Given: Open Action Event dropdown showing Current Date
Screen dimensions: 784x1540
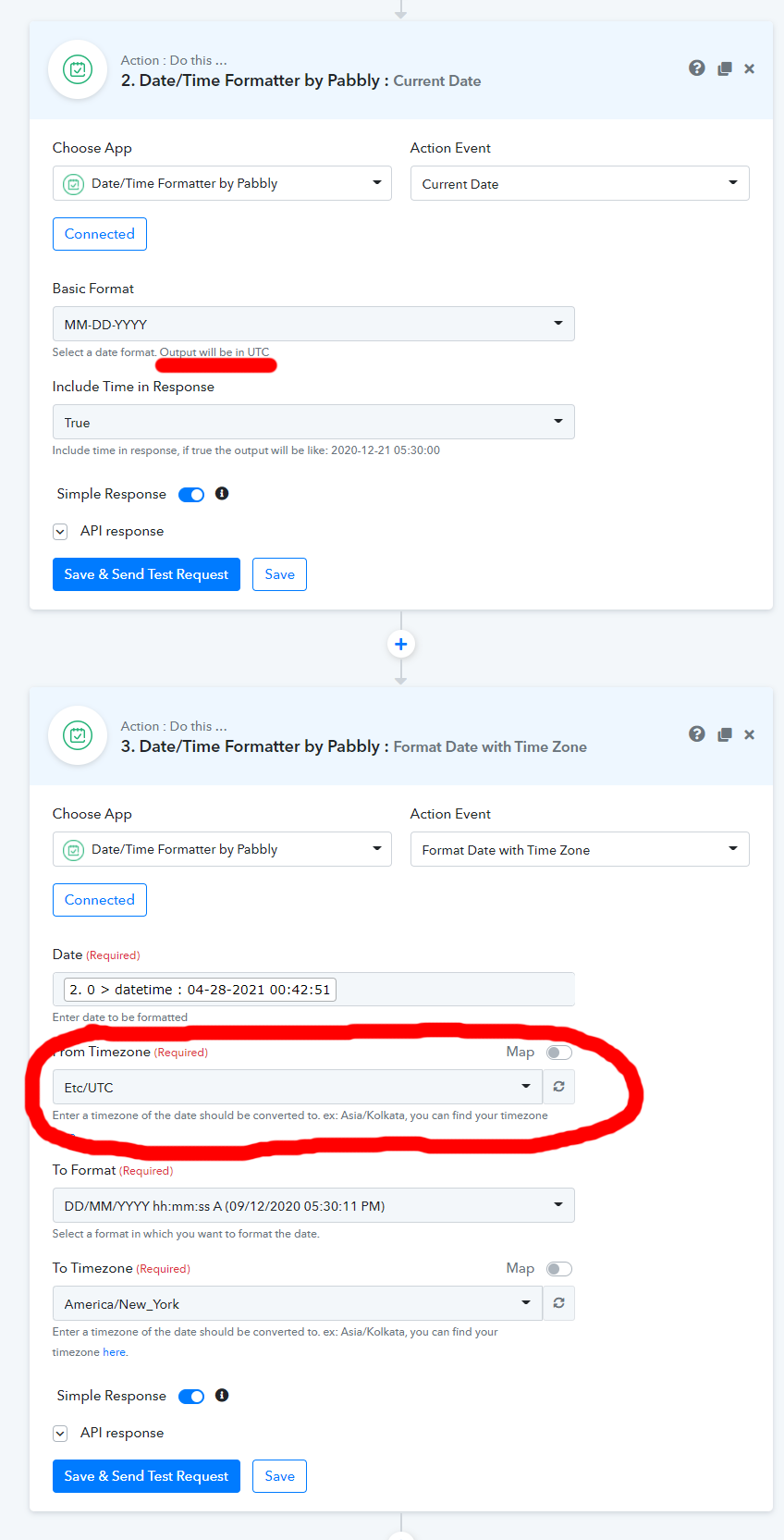Looking at the screenshot, I should point(580,183).
